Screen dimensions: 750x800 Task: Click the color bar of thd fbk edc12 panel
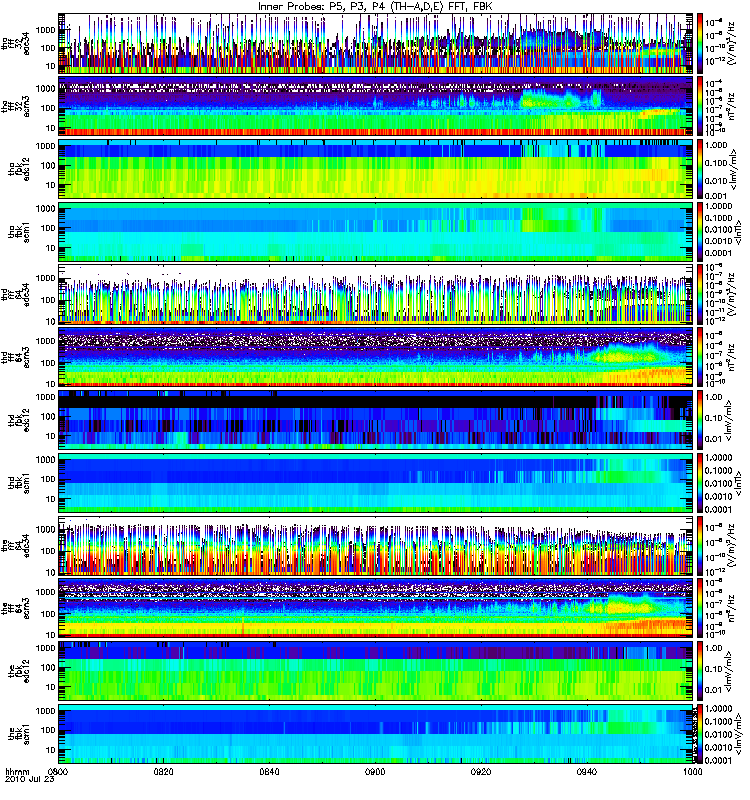(x=700, y=419)
